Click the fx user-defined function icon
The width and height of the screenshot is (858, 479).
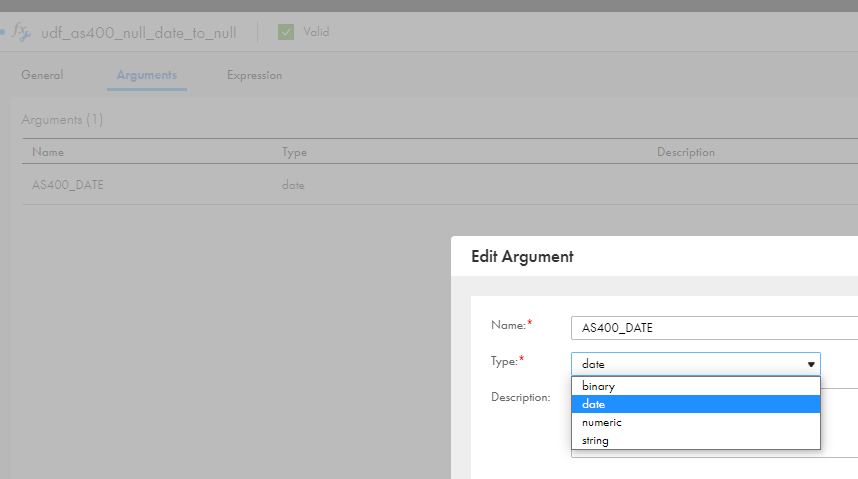[21, 32]
